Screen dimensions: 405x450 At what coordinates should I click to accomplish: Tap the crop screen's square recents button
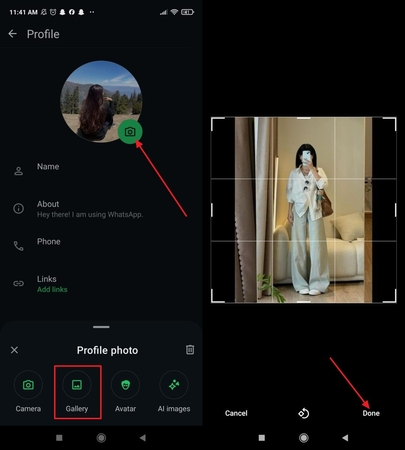tap(262, 438)
